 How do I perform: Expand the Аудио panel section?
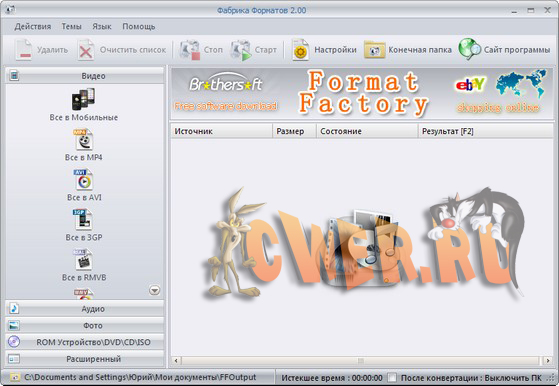click(85, 309)
